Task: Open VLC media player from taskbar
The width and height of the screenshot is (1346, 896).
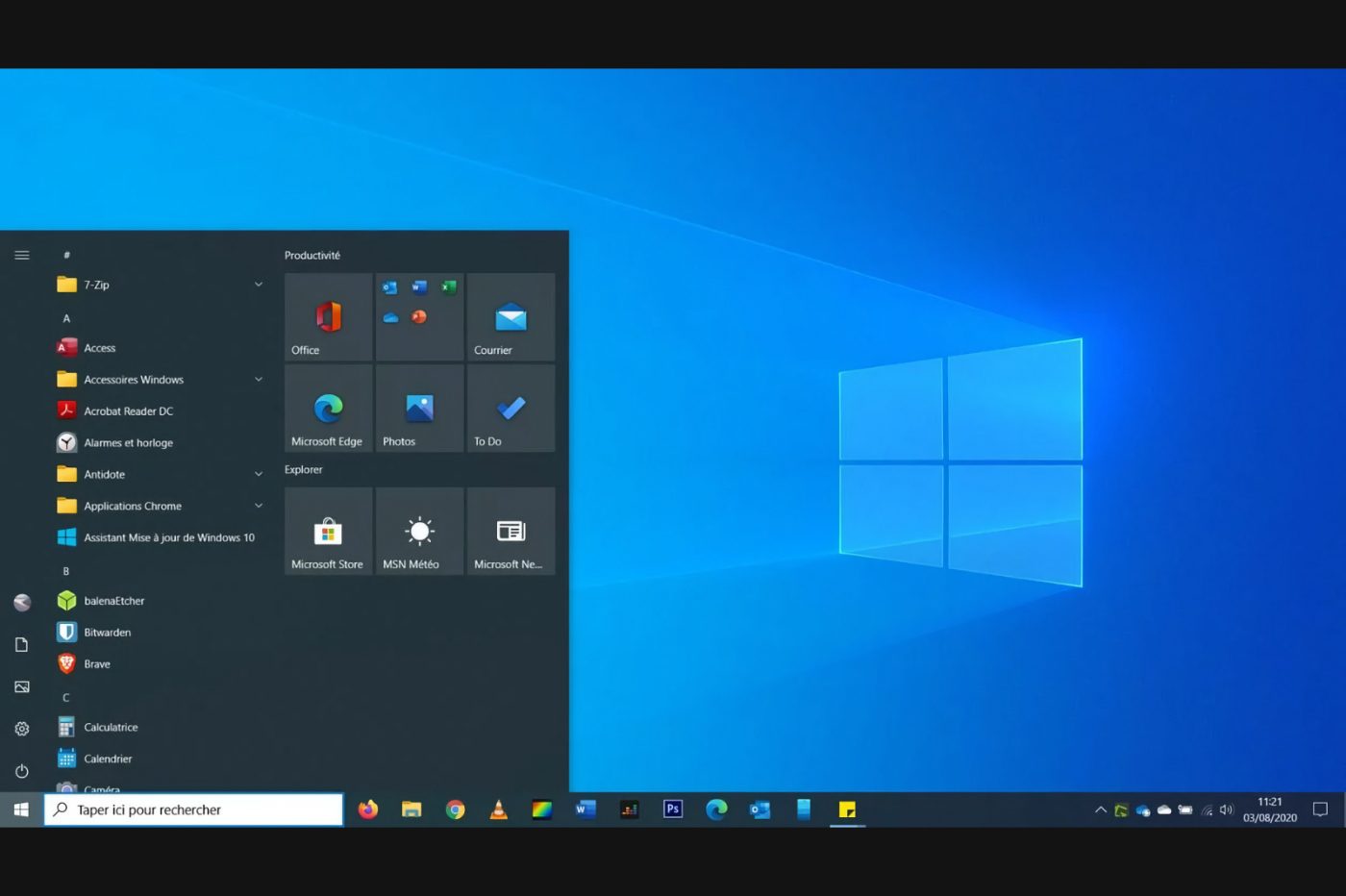Action: pos(498,809)
